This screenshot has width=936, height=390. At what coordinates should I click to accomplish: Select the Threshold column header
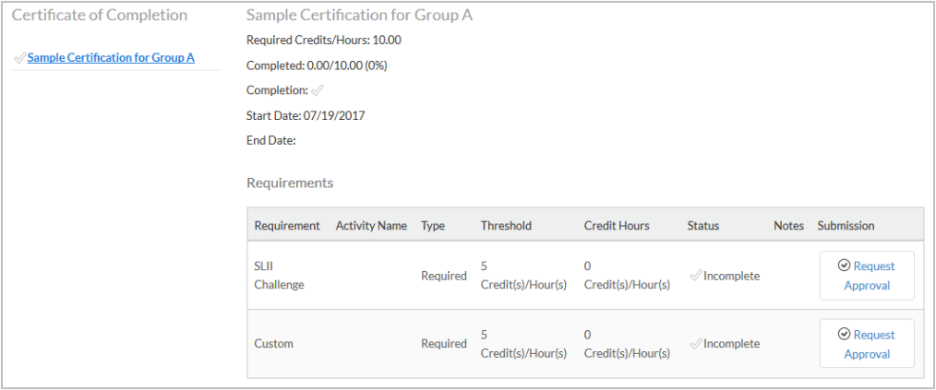click(x=506, y=226)
